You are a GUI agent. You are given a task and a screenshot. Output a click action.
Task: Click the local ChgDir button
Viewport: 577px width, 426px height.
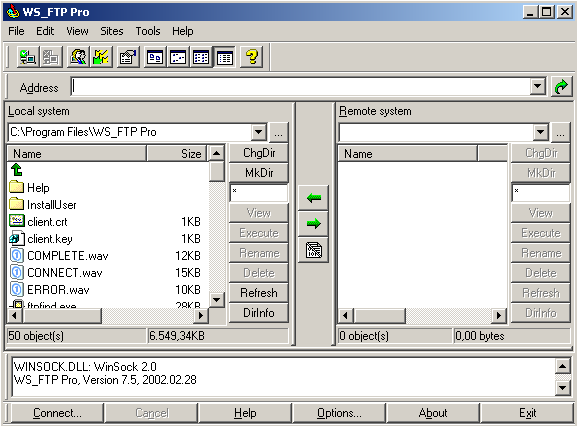[259, 153]
